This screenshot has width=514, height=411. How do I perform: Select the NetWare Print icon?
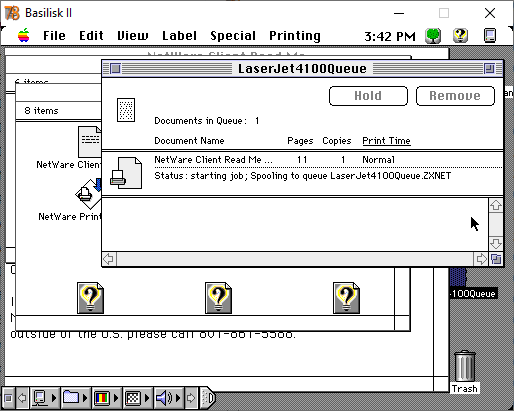click(88, 194)
